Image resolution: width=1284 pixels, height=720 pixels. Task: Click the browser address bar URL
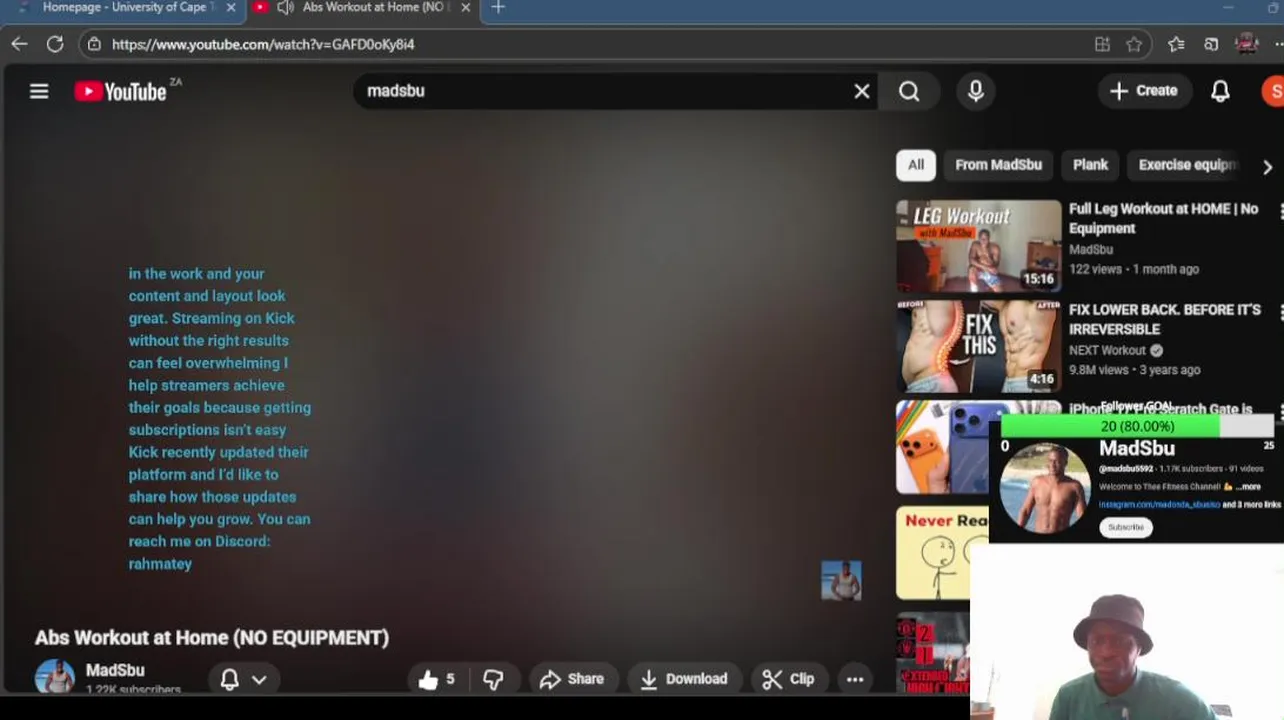(x=263, y=44)
